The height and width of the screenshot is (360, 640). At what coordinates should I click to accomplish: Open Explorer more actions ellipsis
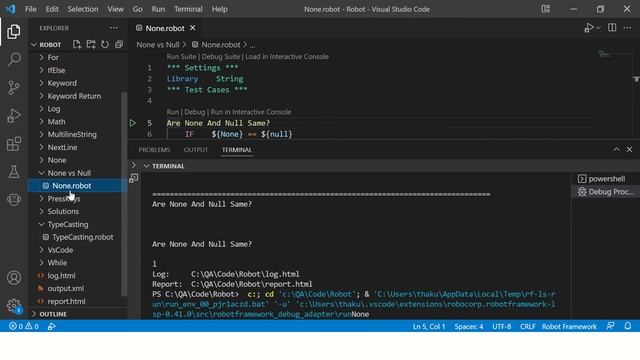coord(113,28)
